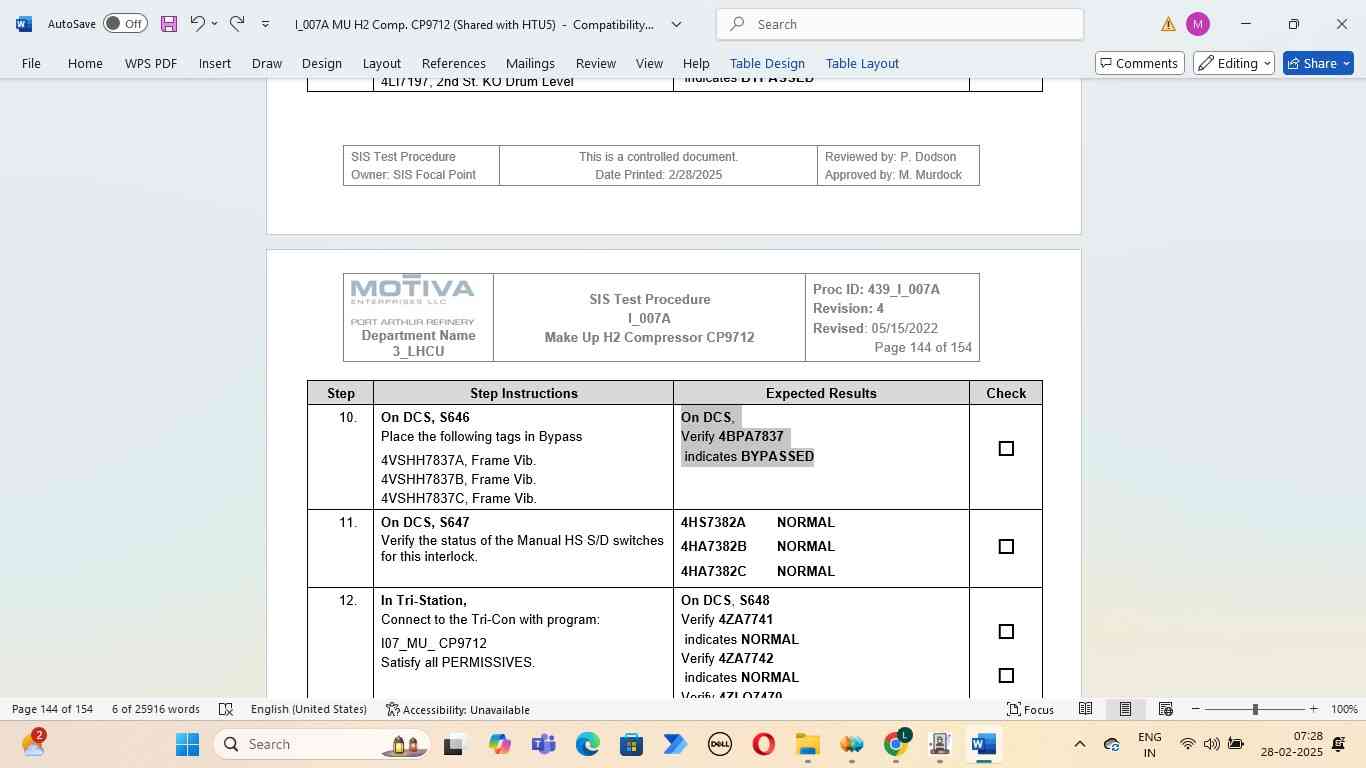Open zoom dialog via 100% label
Image resolution: width=1366 pixels, height=768 pixels.
pyautogui.click(x=1344, y=709)
